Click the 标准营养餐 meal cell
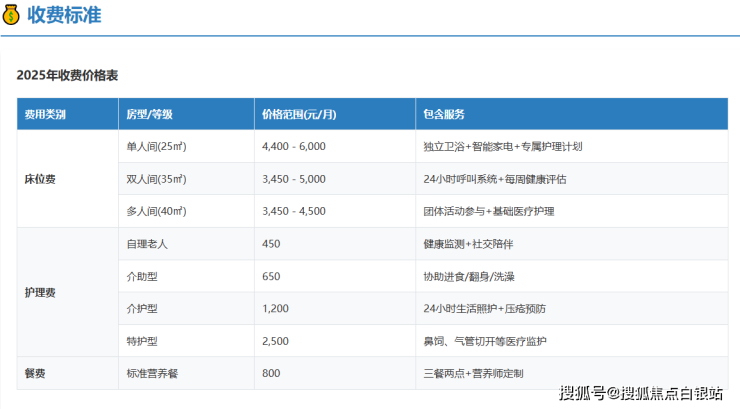This screenshot has height=409, width=740. click(x=151, y=373)
